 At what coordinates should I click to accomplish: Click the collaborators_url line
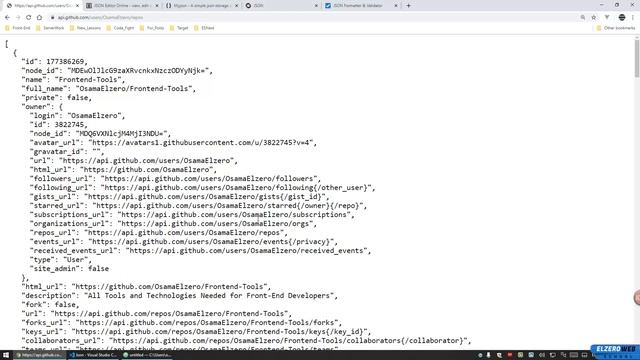pyautogui.click(x=247, y=340)
